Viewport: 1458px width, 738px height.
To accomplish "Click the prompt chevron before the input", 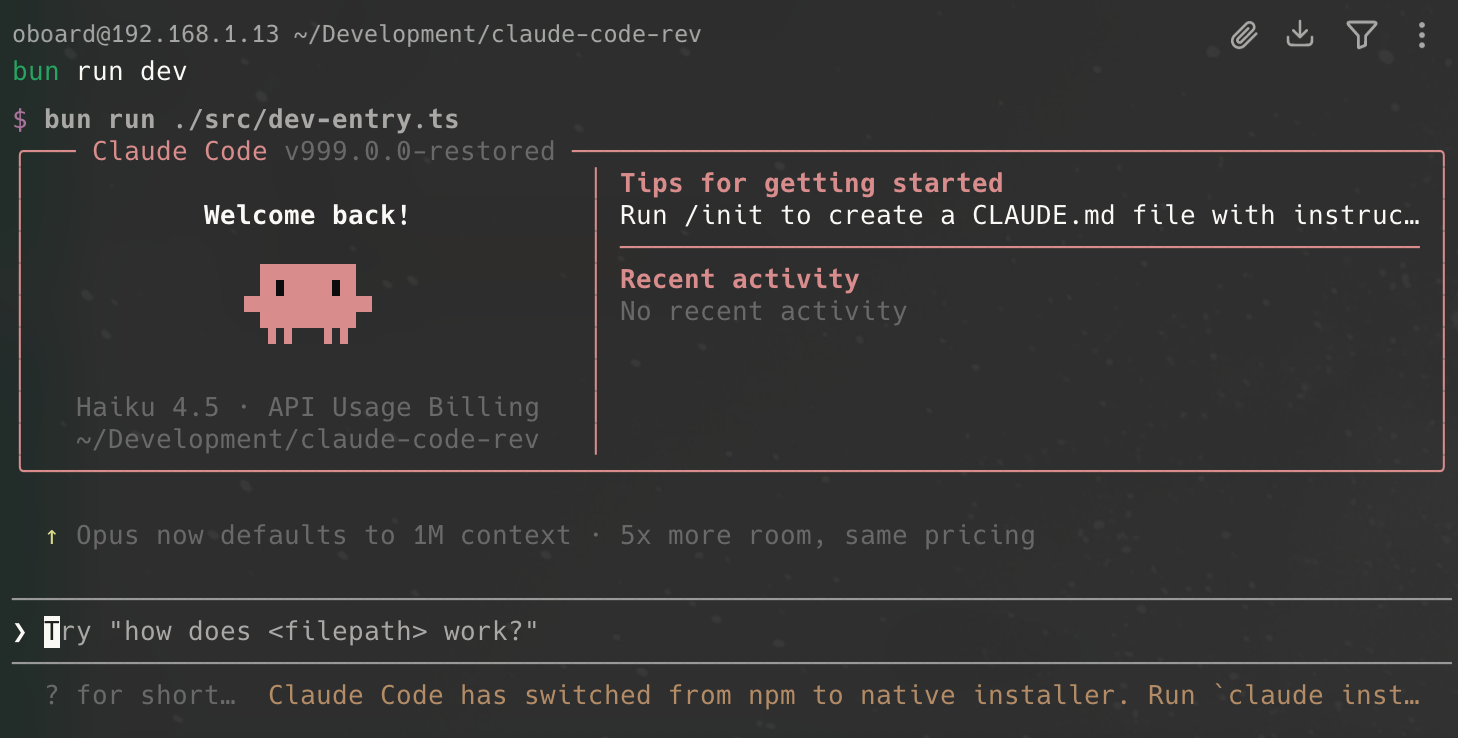I will click(x=20, y=631).
